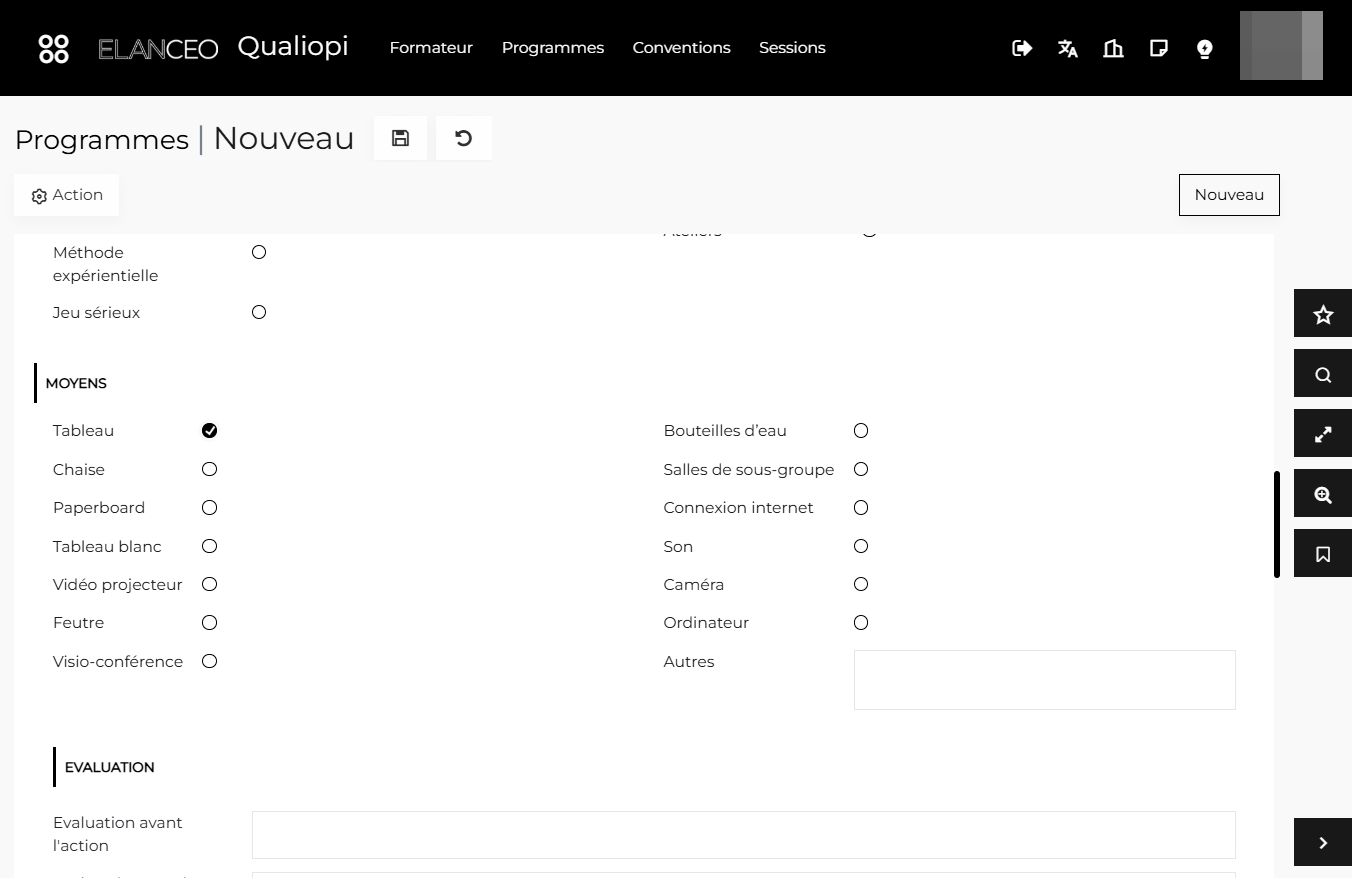This screenshot has height=878, width=1352.
Task: Click the save floppy disk icon
Action: (400, 138)
